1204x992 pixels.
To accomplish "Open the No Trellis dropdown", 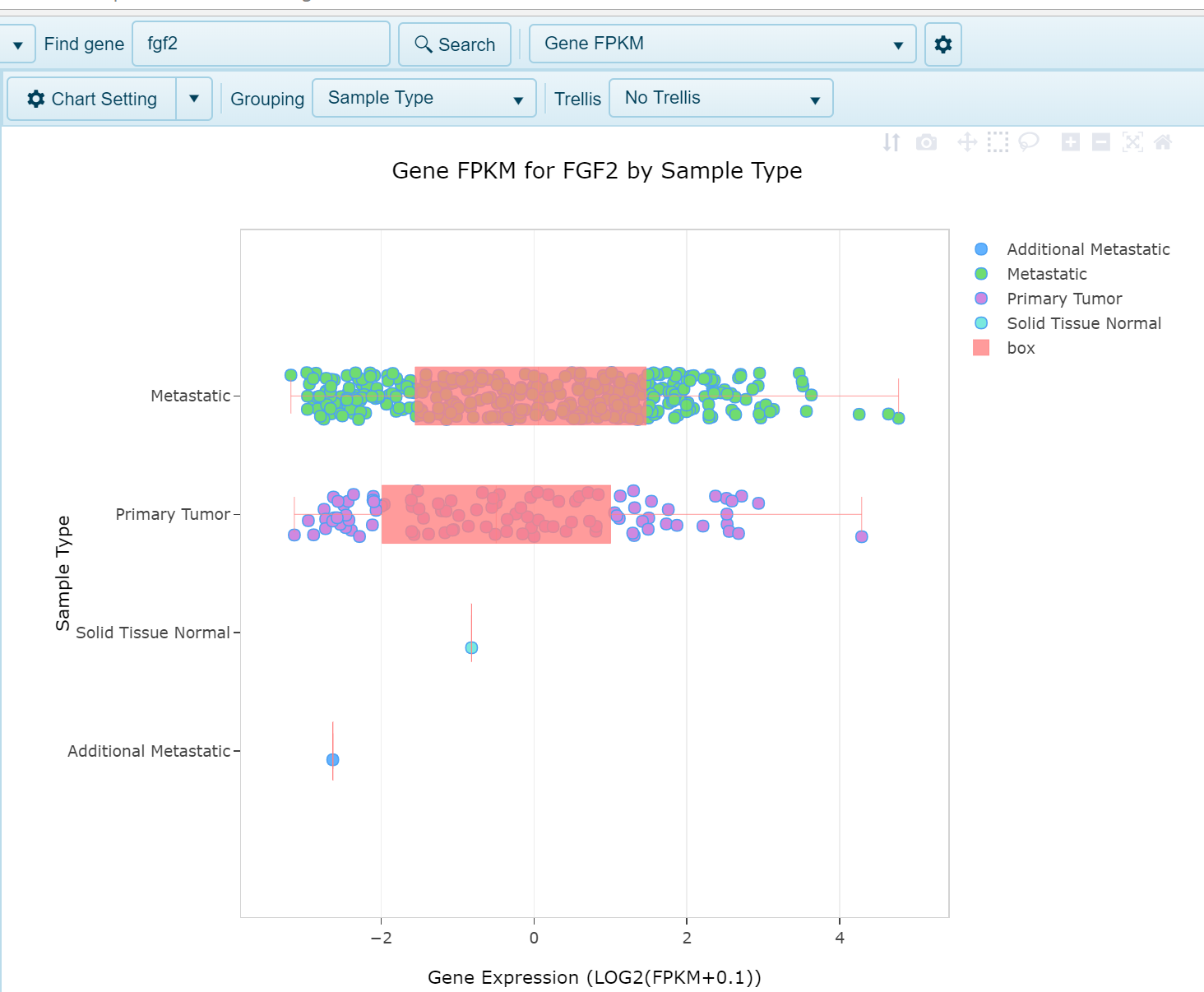I will point(720,98).
